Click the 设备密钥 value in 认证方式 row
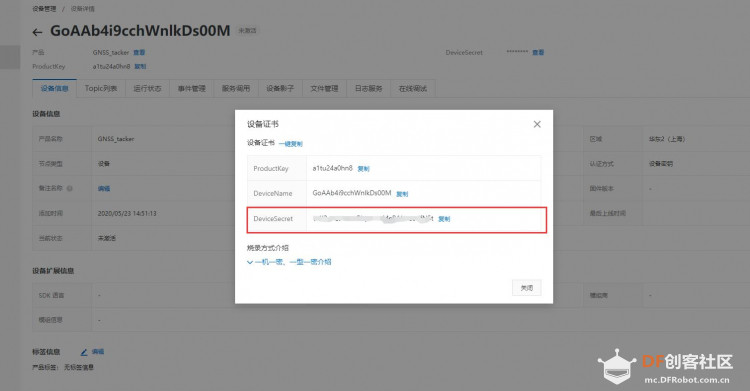 661,164
